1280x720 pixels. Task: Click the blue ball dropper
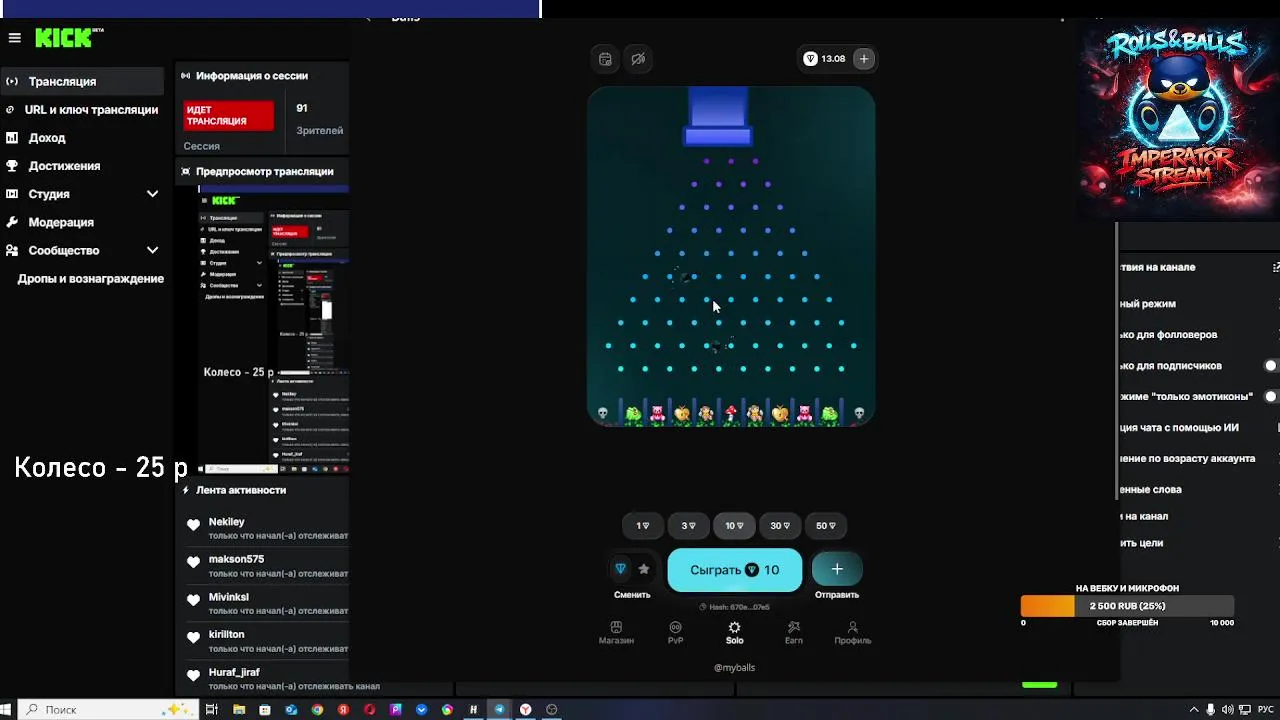[718, 116]
